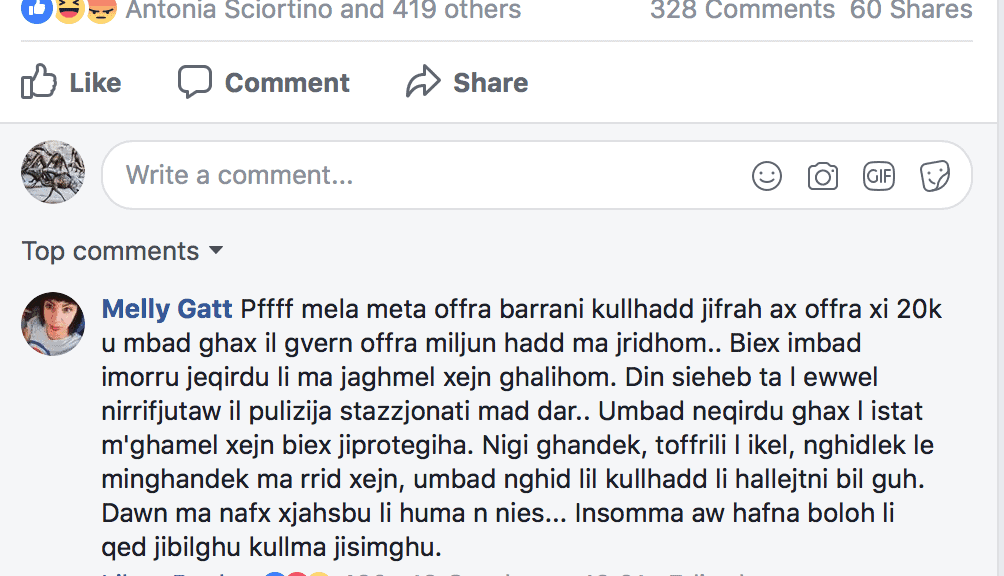Open reaction icons under Melly Gatt's comment
The image size is (1004, 576).
coord(295,573)
